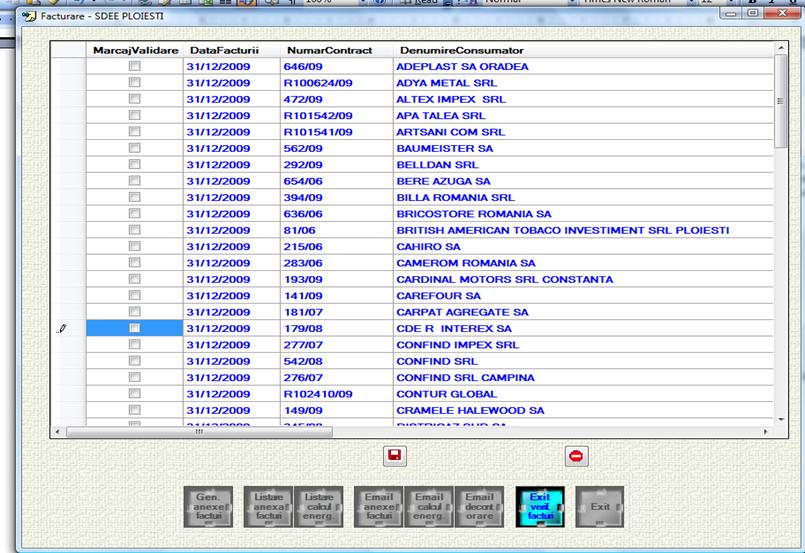Click the Listare calcul energ. button

(318, 507)
